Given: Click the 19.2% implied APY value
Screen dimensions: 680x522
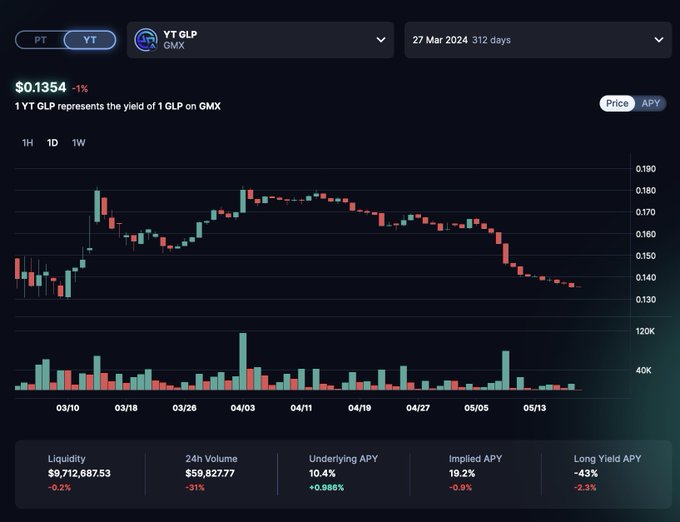Looking at the screenshot, I should (x=462, y=473).
